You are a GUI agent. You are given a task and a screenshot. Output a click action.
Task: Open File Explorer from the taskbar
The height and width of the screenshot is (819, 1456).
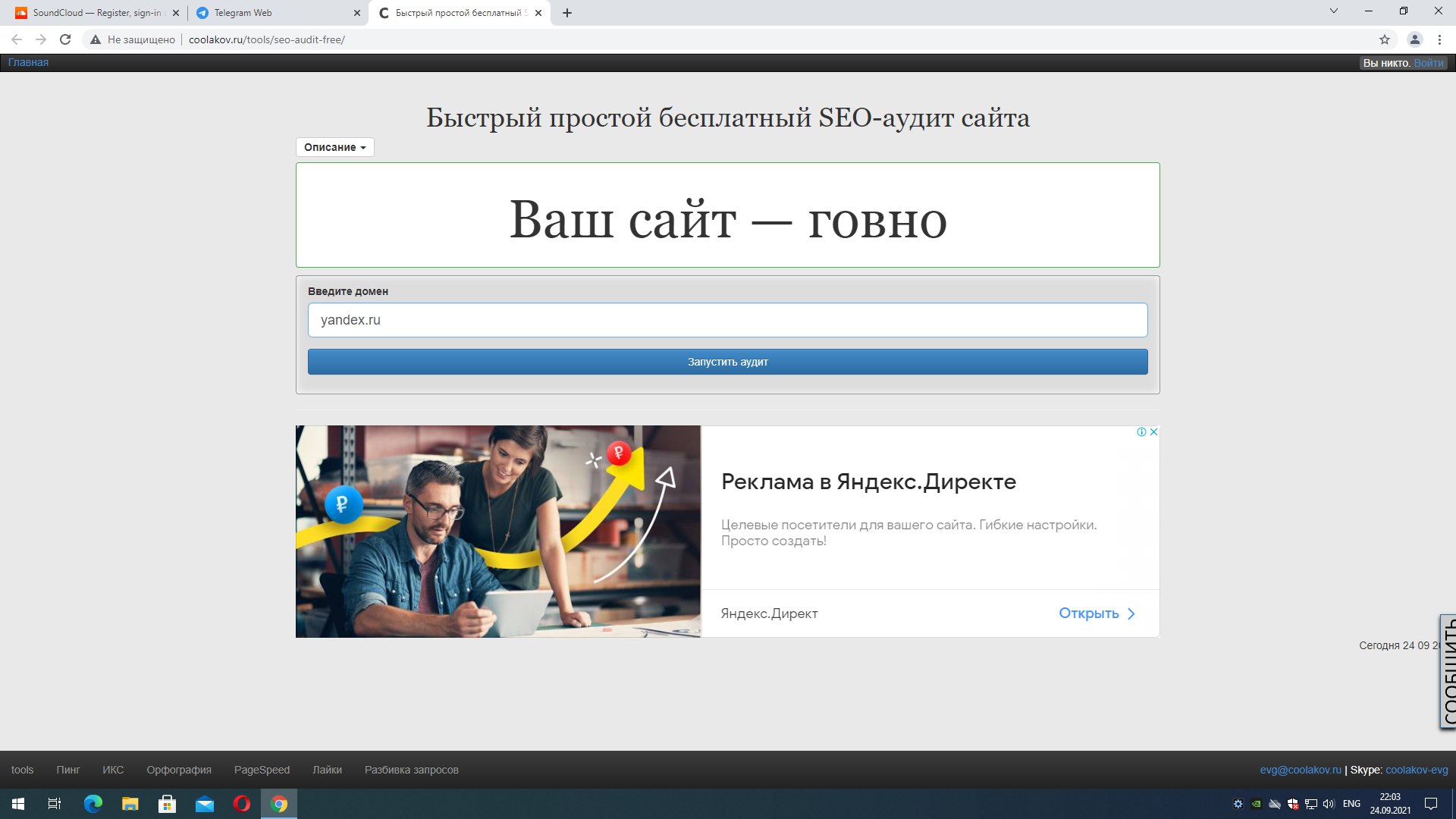pos(130,804)
